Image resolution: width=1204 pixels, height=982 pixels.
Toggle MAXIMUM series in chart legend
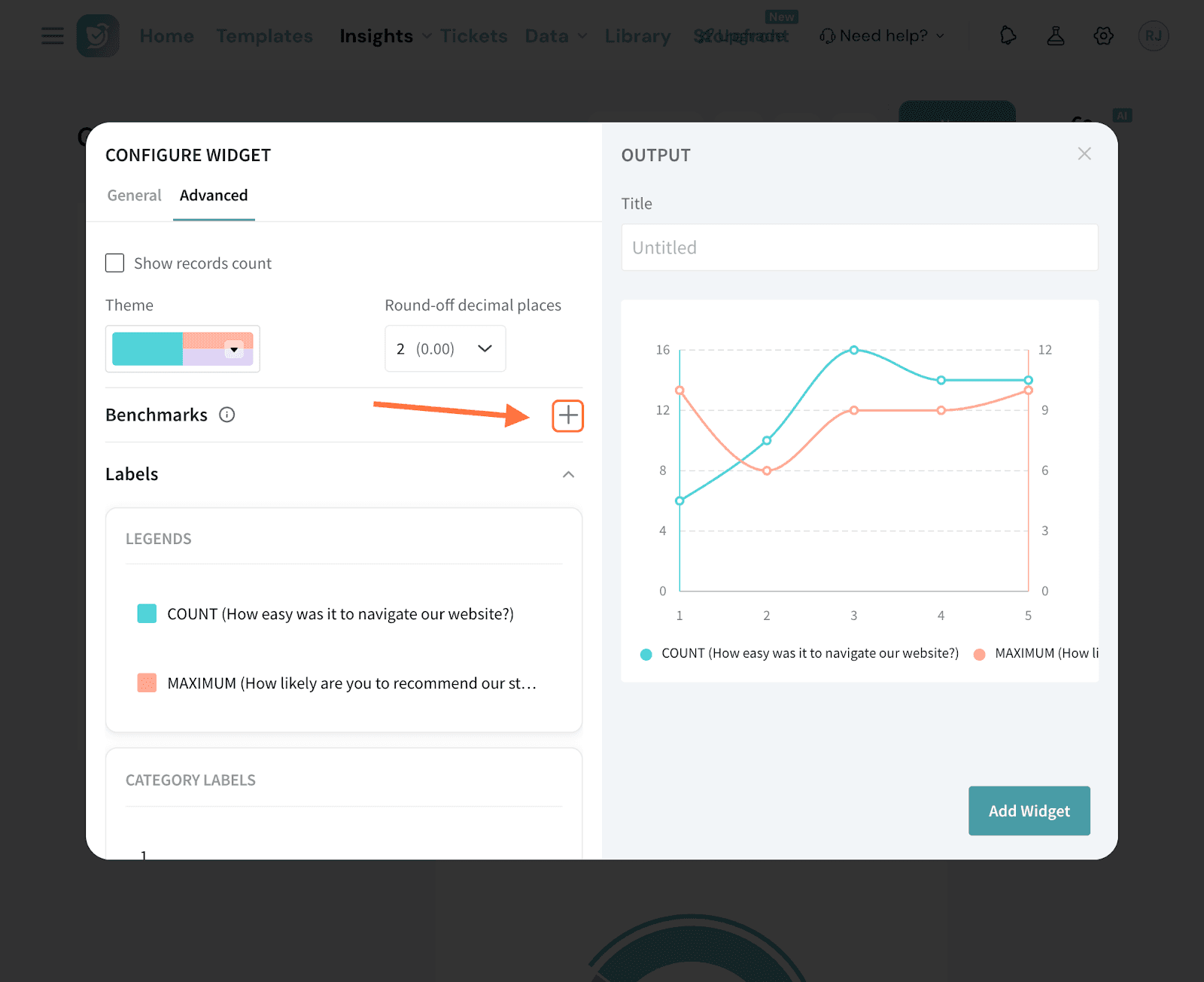tap(1038, 653)
